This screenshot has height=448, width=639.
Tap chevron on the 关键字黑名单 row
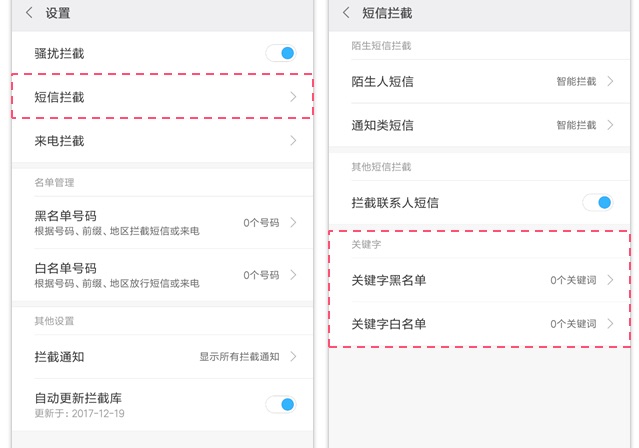610,280
